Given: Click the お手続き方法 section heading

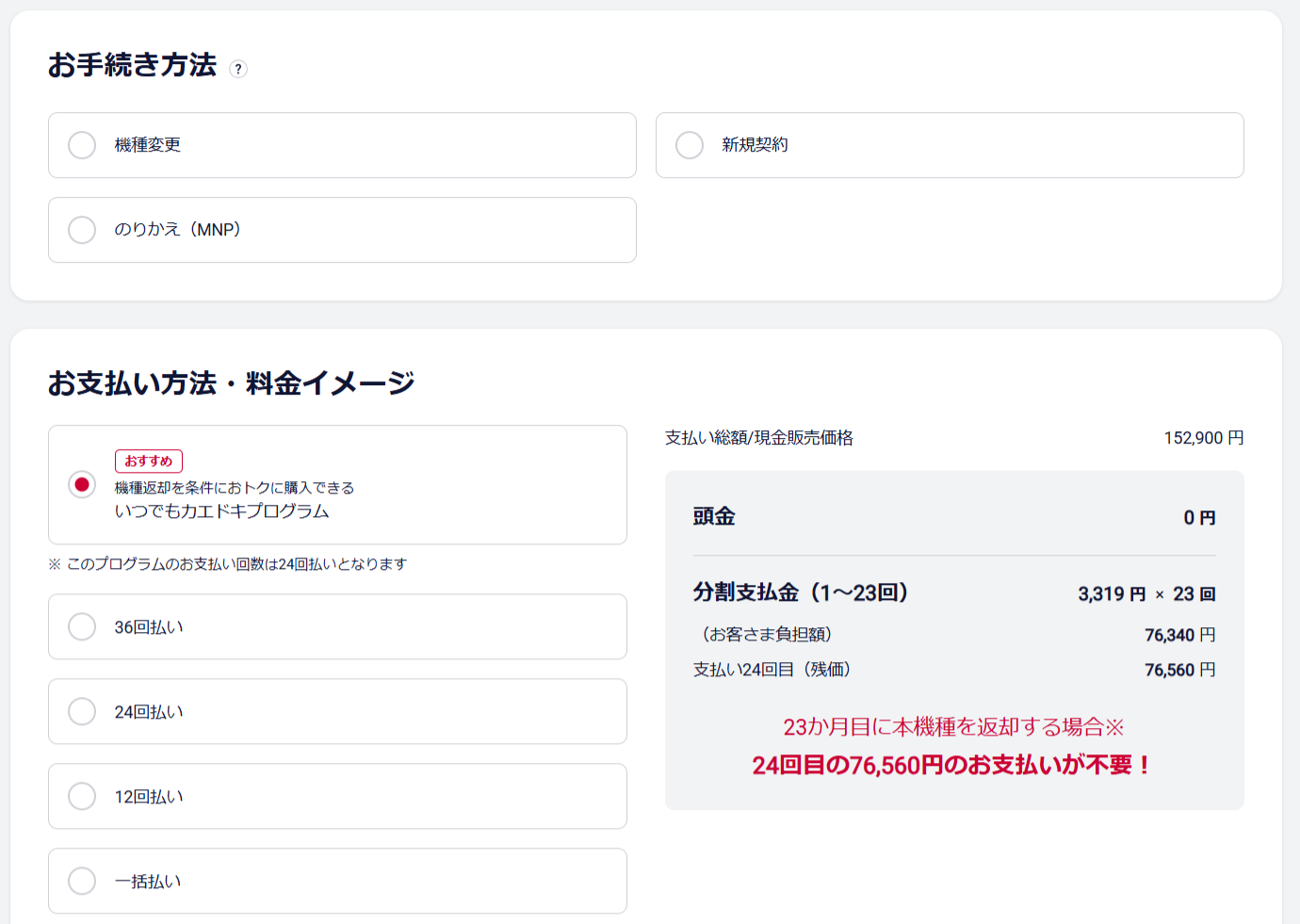Looking at the screenshot, I should pyautogui.click(x=133, y=65).
